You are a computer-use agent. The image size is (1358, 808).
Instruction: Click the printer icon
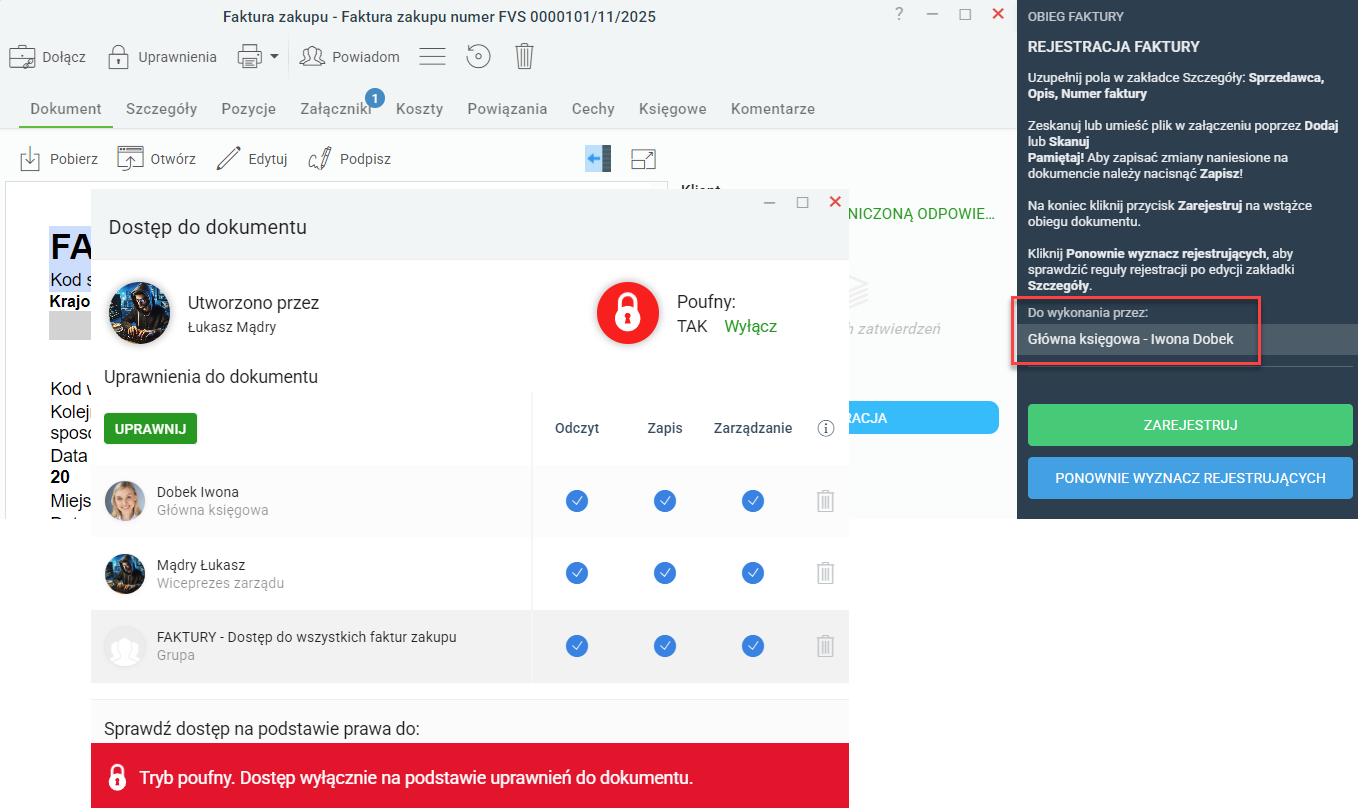point(249,57)
